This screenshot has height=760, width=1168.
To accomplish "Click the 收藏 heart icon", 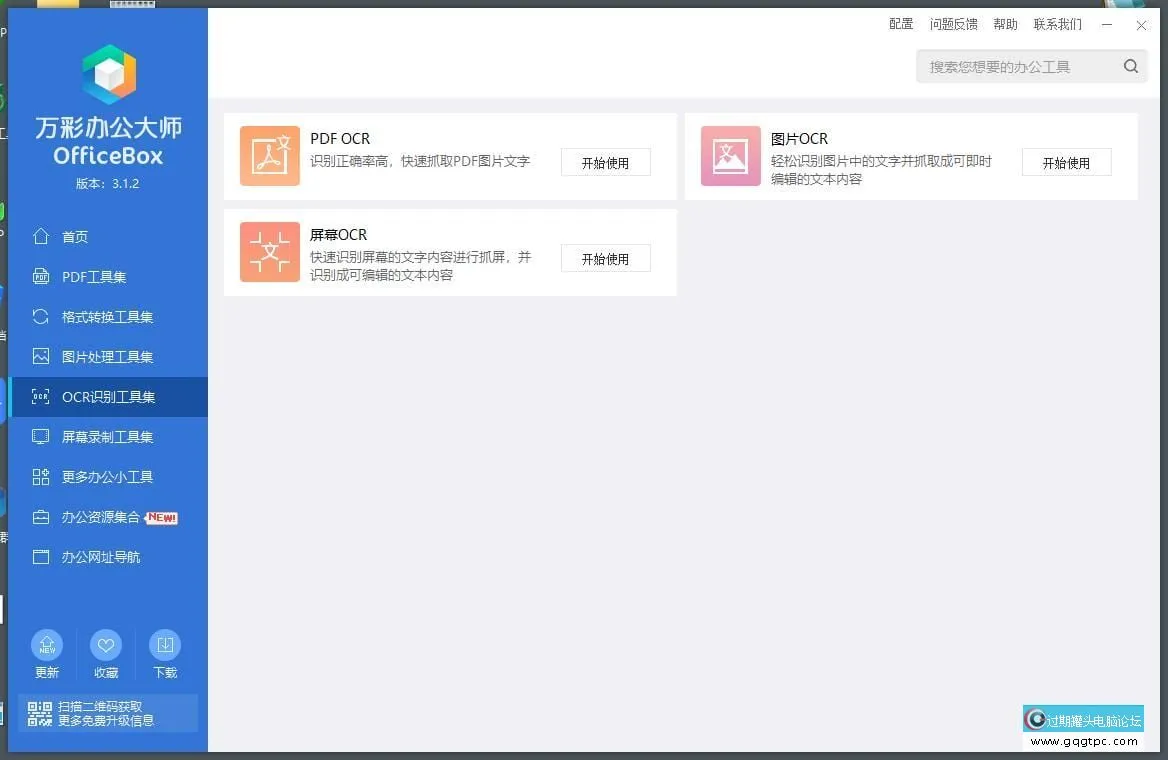I will [106, 645].
